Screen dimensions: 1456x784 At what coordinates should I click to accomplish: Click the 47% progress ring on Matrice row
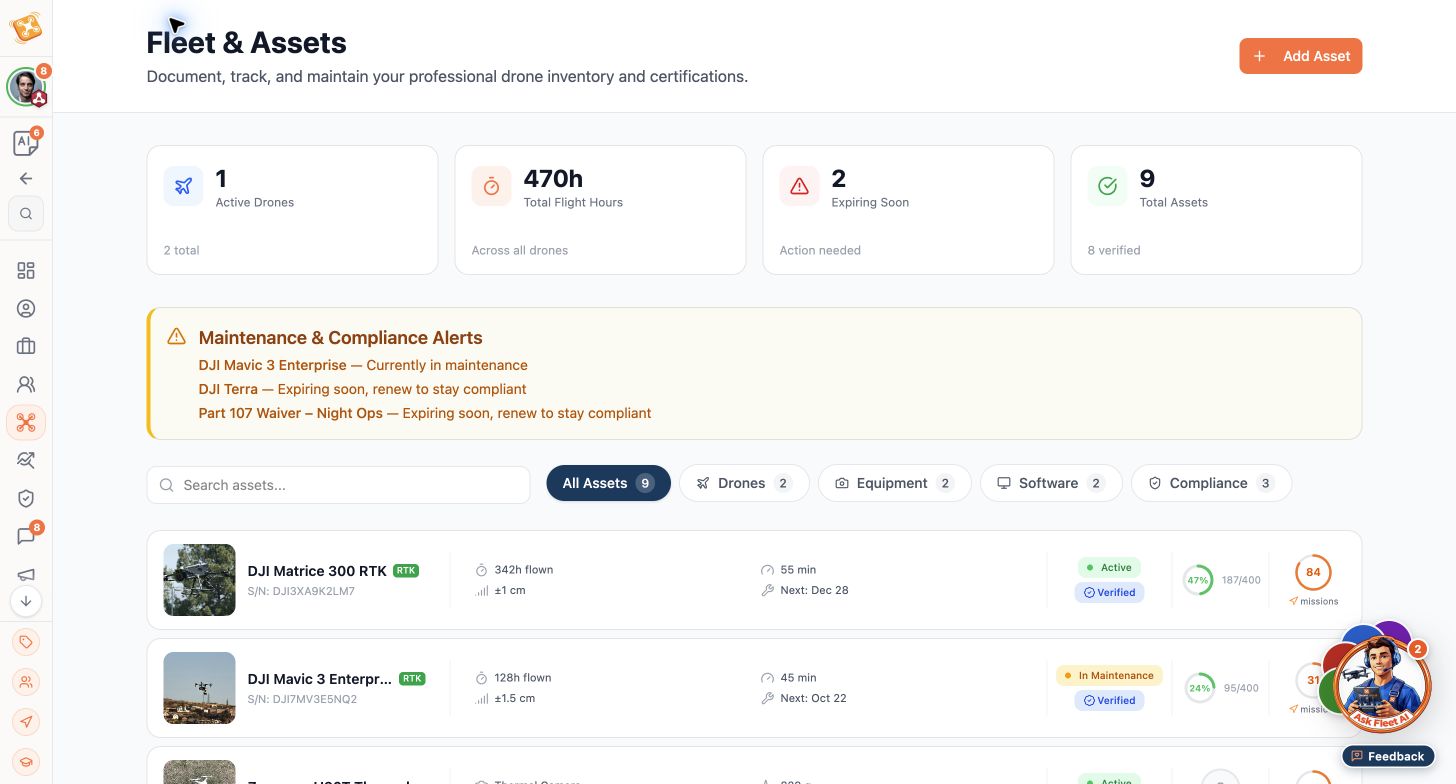pyautogui.click(x=1198, y=580)
